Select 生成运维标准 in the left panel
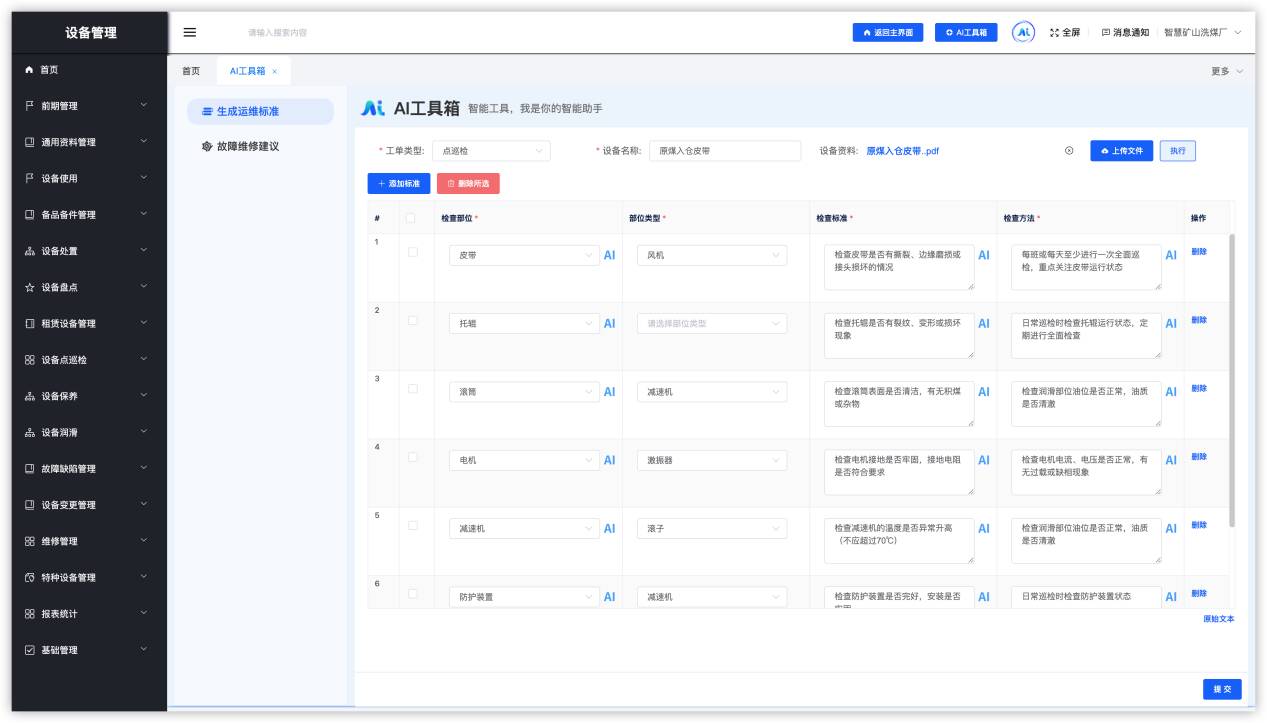 click(261, 111)
